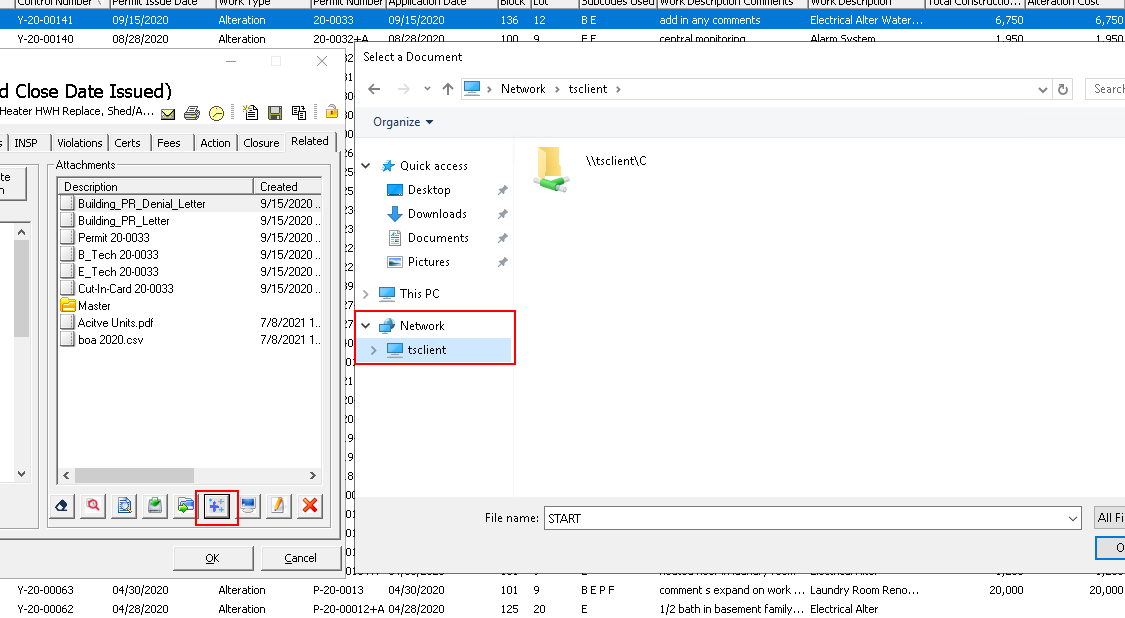Click the eraser icon below attachments

click(62, 506)
